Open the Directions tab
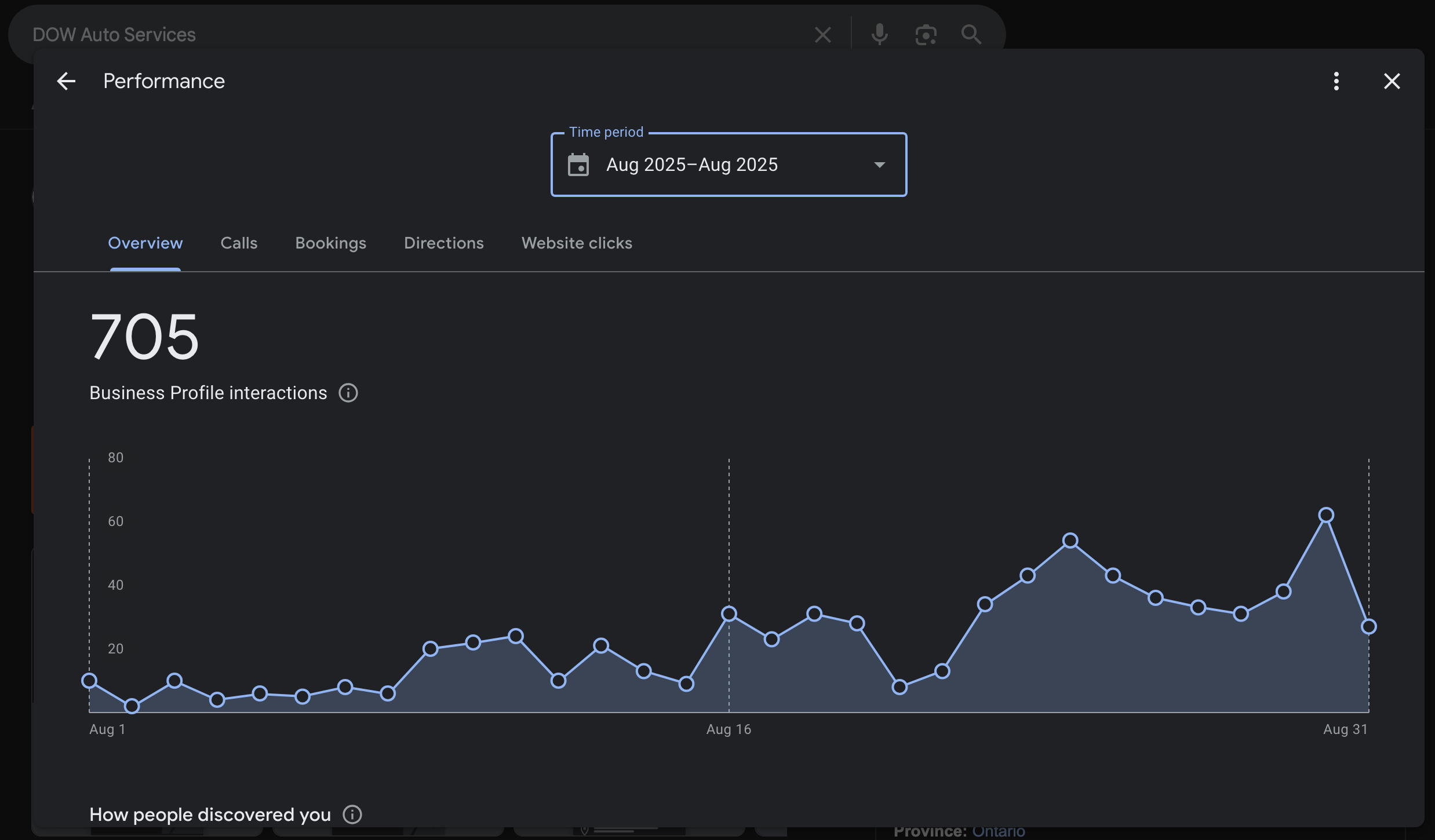The image size is (1435, 840). click(443, 243)
